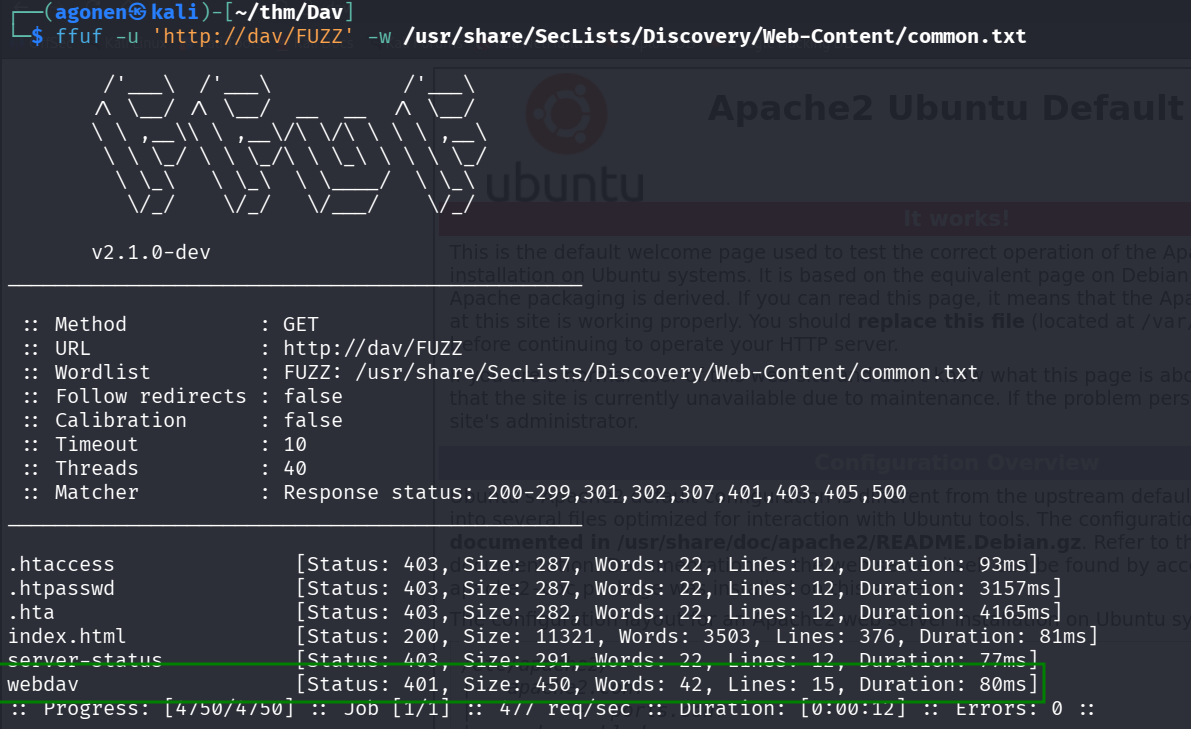This screenshot has width=1191, height=729.
Task: Click the .htpasswd result name
Action: coord(61,588)
